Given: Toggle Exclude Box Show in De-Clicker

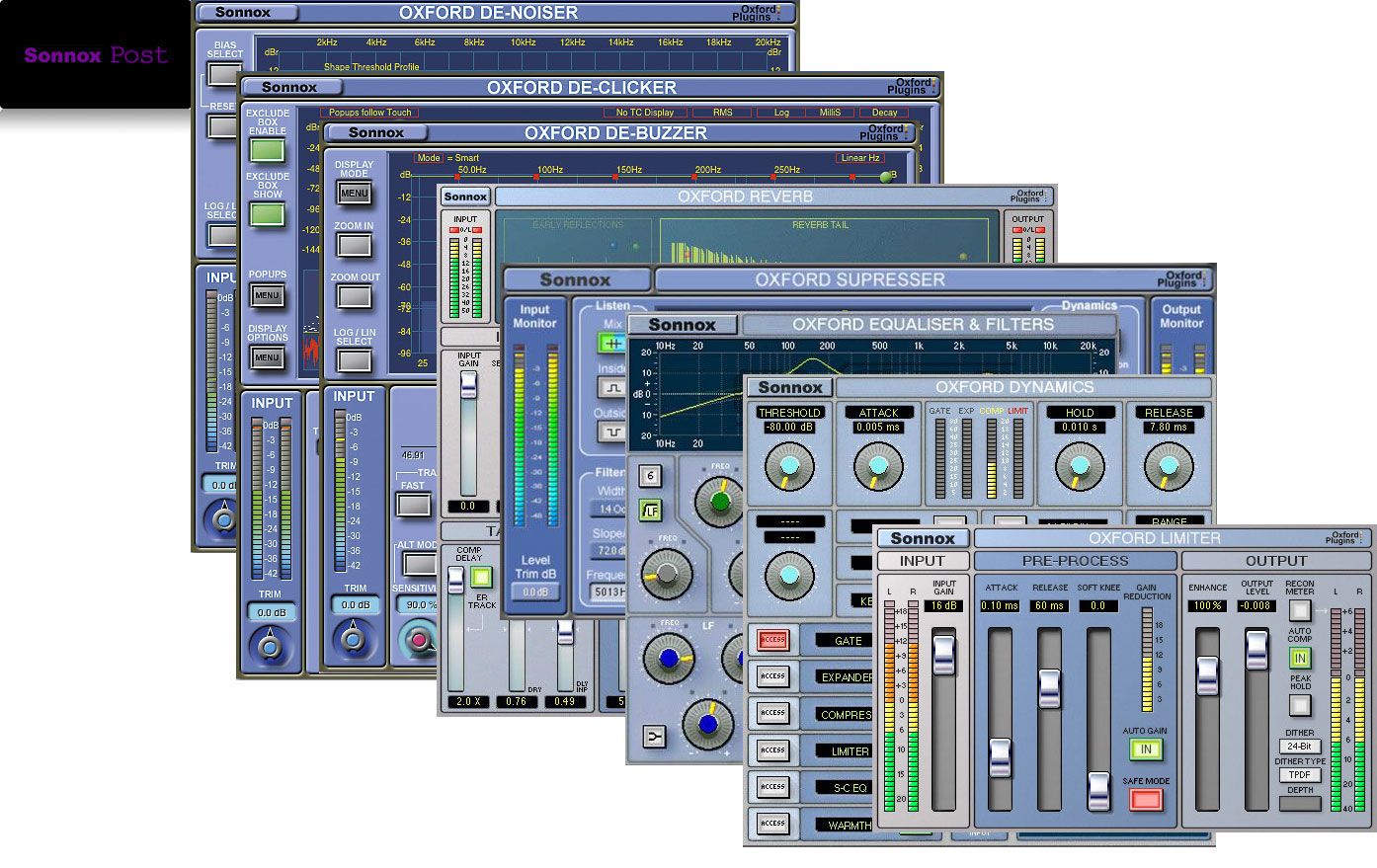Looking at the screenshot, I should (268, 214).
